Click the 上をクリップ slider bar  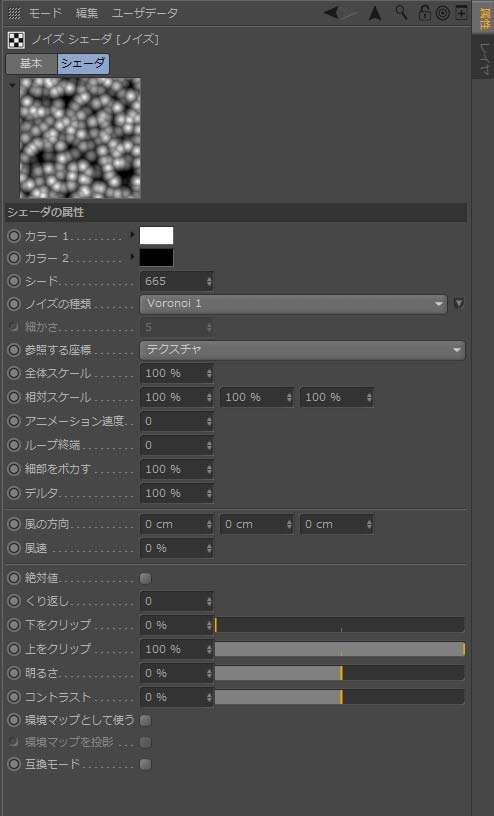coord(339,649)
